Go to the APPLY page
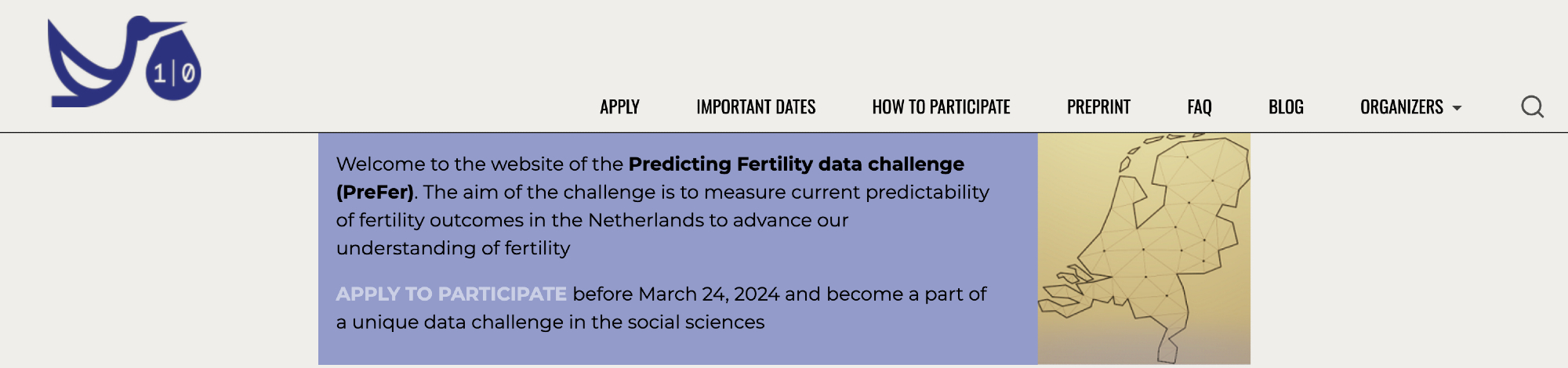Viewport: 1568px width, 368px height. click(x=619, y=107)
